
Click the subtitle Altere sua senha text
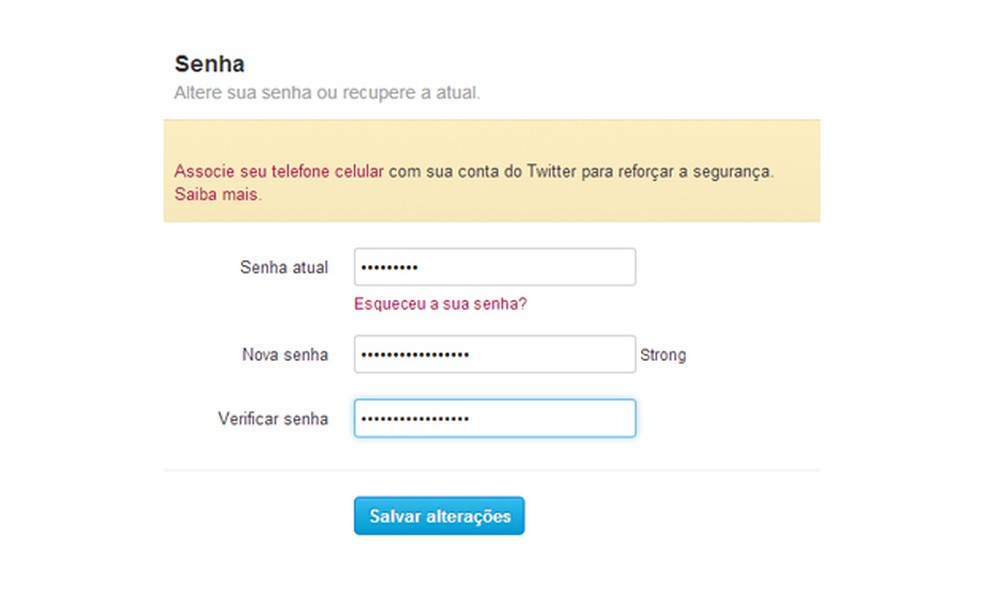pos(328,92)
